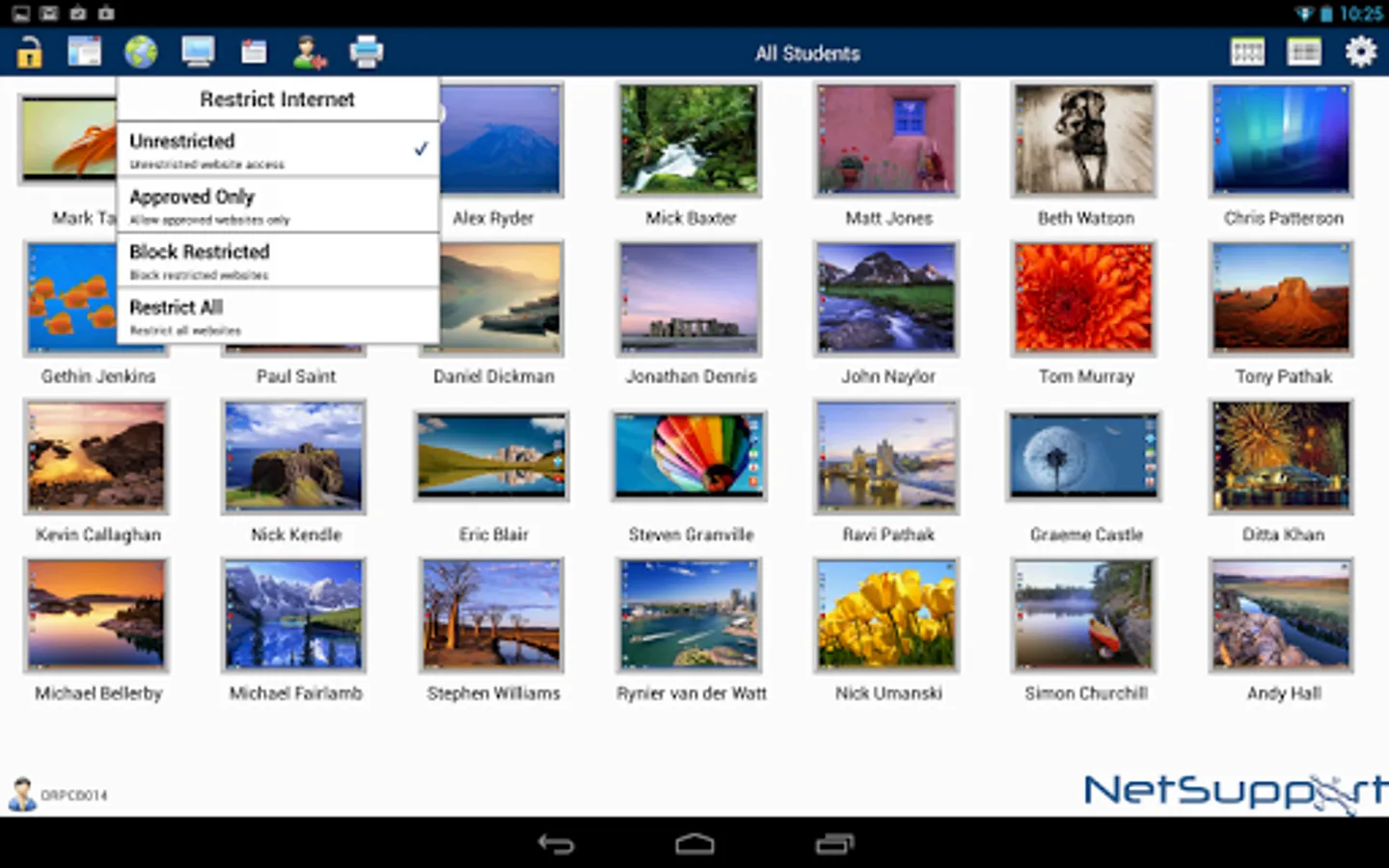Image resolution: width=1389 pixels, height=868 pixels.
Task: Select Ravi Pathak's Tower Bridge thumbnail
Action: point(887,456)
